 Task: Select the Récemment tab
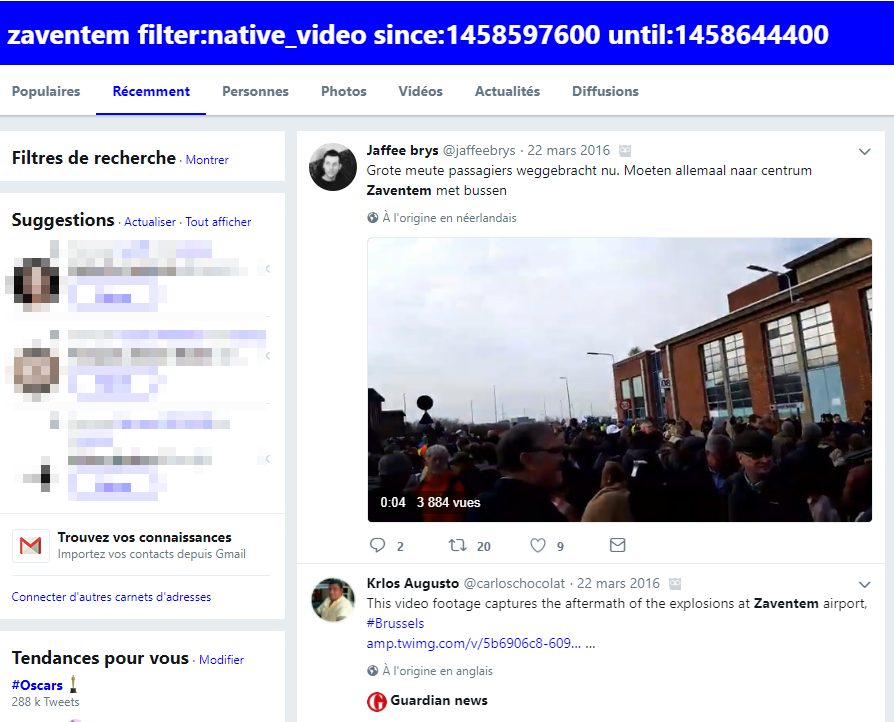[x=151, y=91]
